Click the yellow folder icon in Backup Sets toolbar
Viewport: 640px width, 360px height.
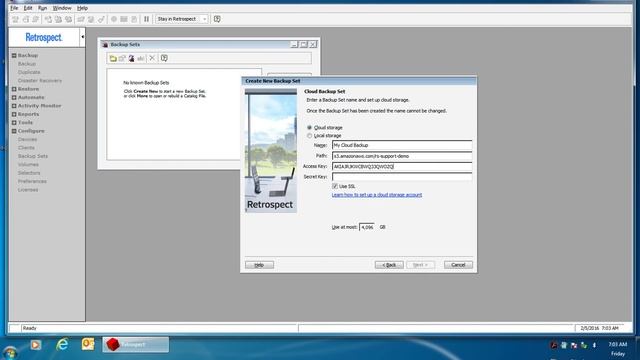(x=113, y=58)
